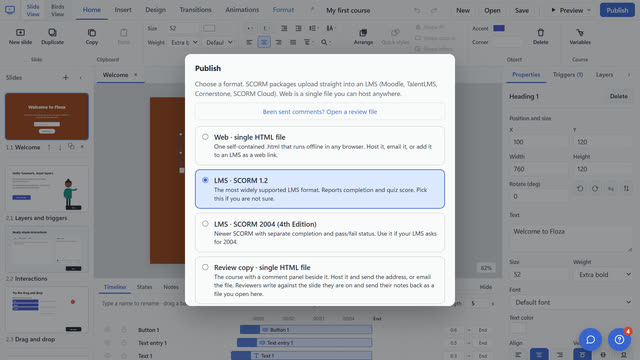This screenshot has height=360, width=640.
Task: Open the help question-mark floating button
Action: click(619, 339)
